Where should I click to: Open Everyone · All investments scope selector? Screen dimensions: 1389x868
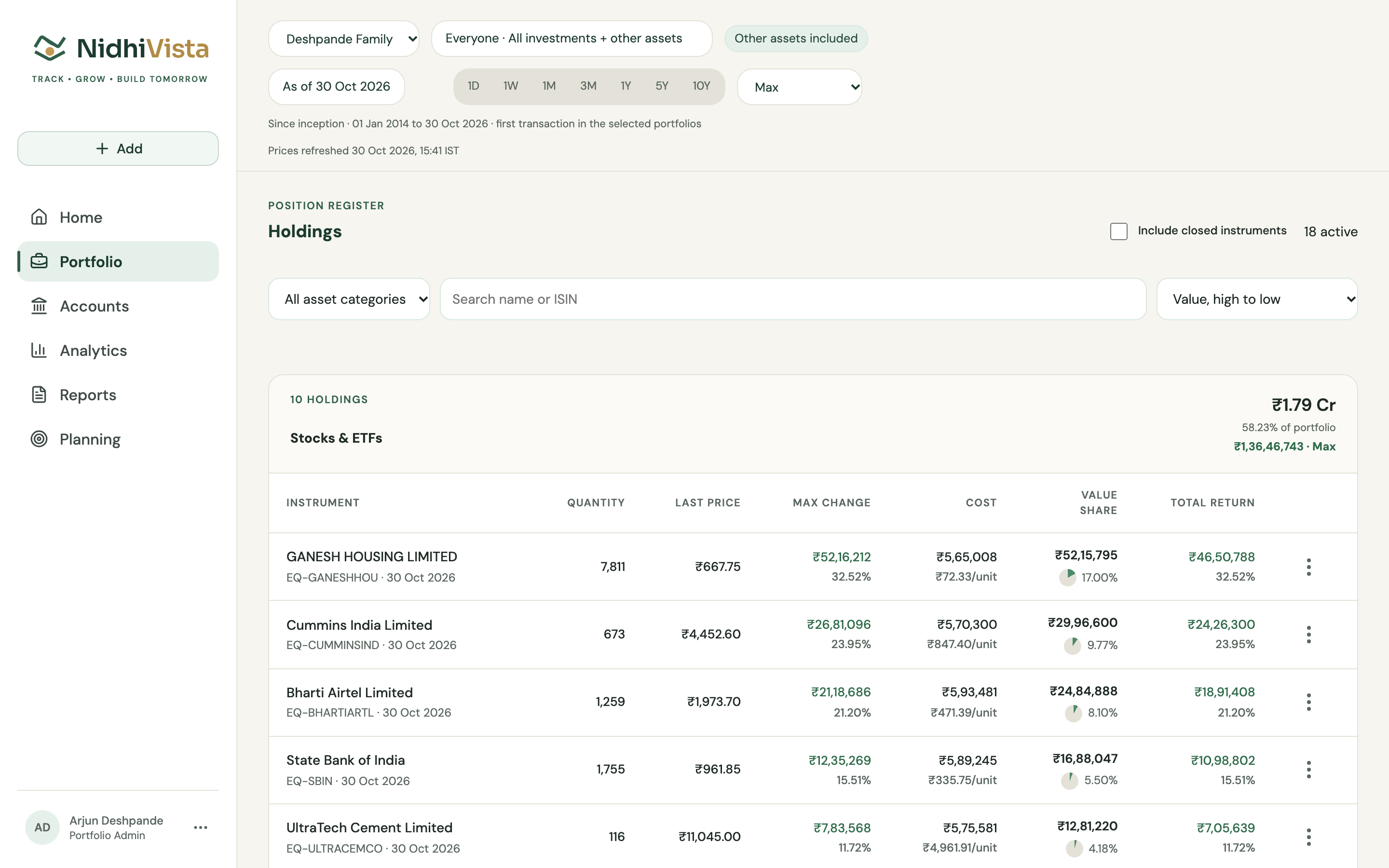coord(572,39)
